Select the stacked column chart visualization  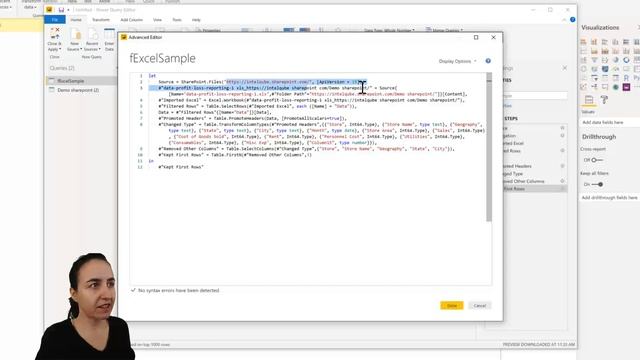[x=594, y=42]
